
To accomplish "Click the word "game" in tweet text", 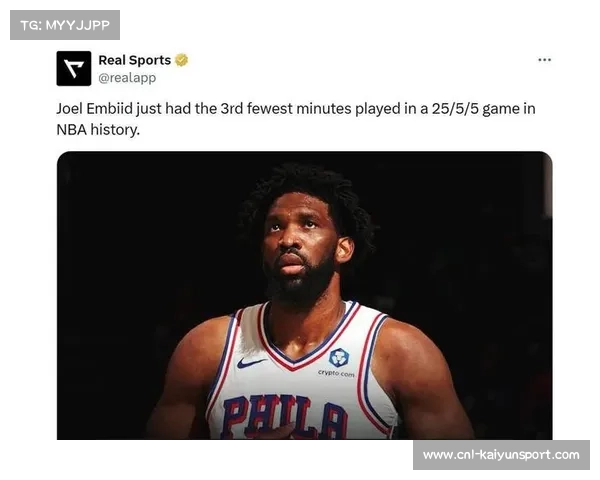I will [x=501, y=109].
